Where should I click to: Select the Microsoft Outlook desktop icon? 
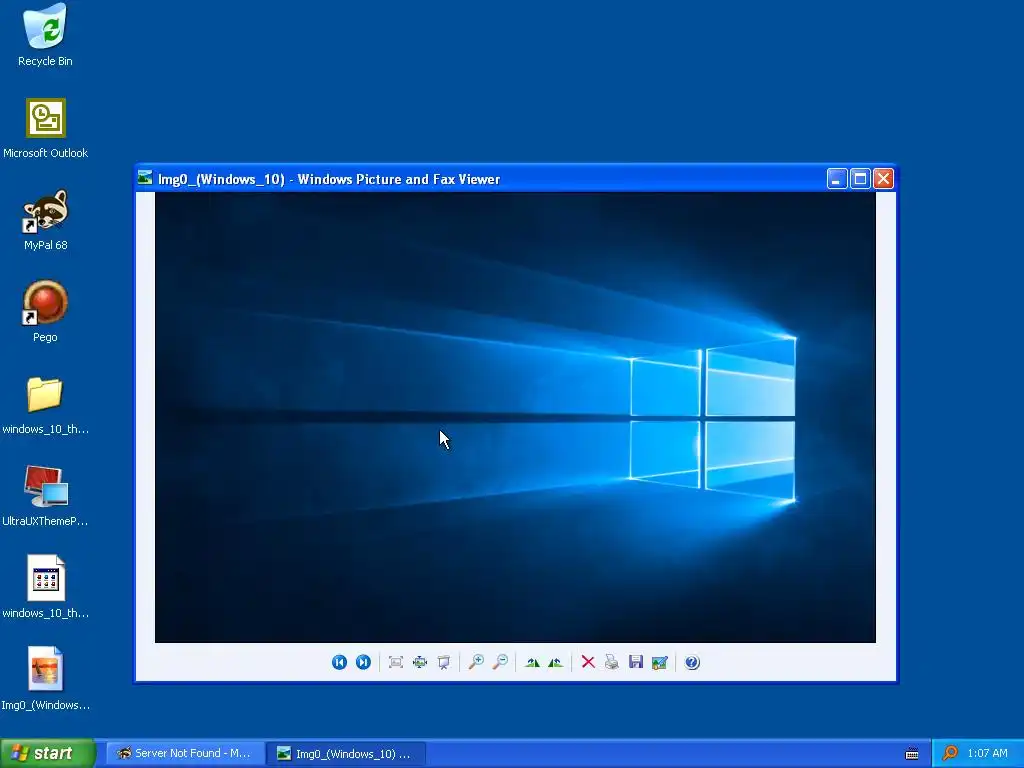(45, 129)
